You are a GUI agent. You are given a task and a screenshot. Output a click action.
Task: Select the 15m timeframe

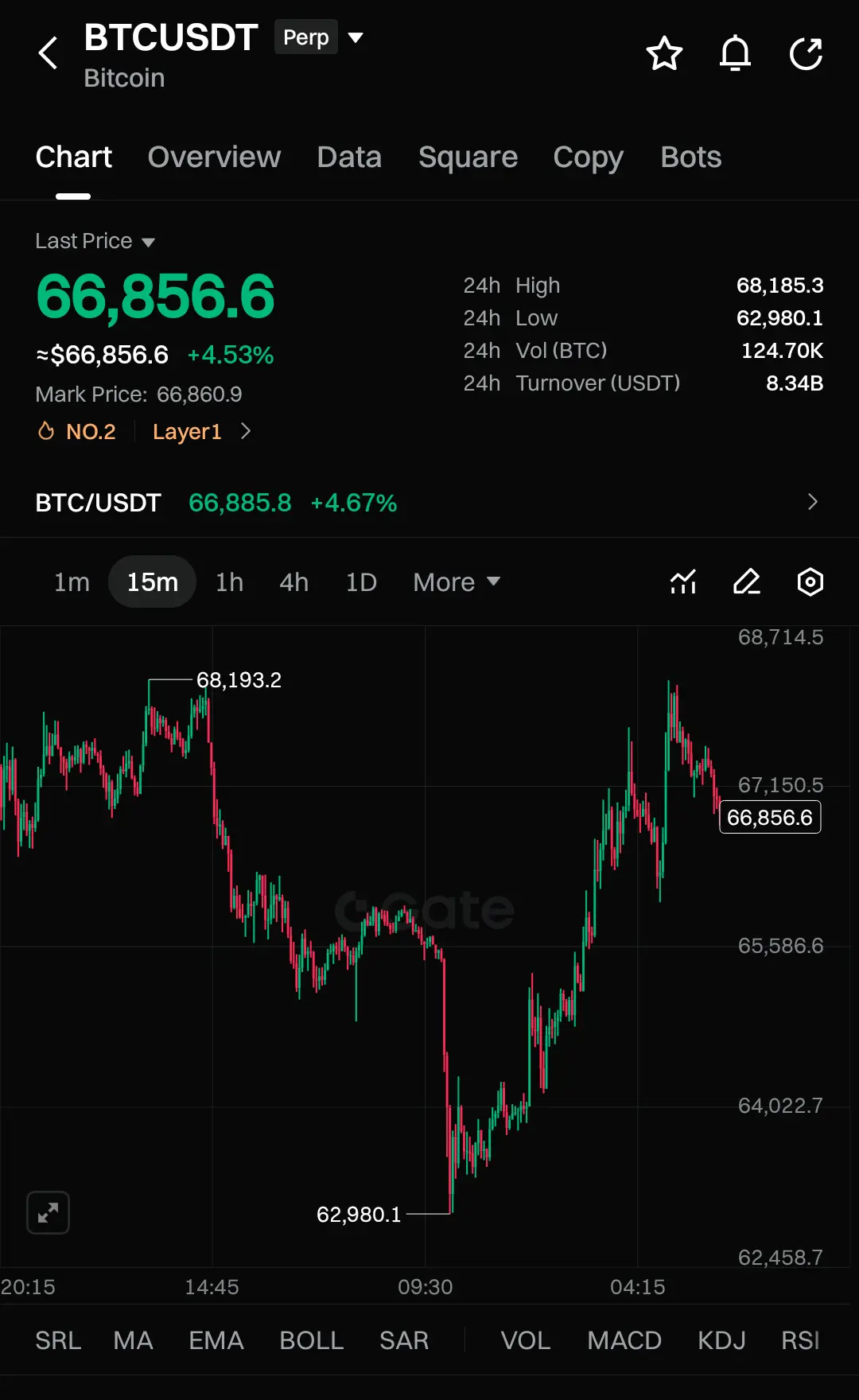click(152, 581)
